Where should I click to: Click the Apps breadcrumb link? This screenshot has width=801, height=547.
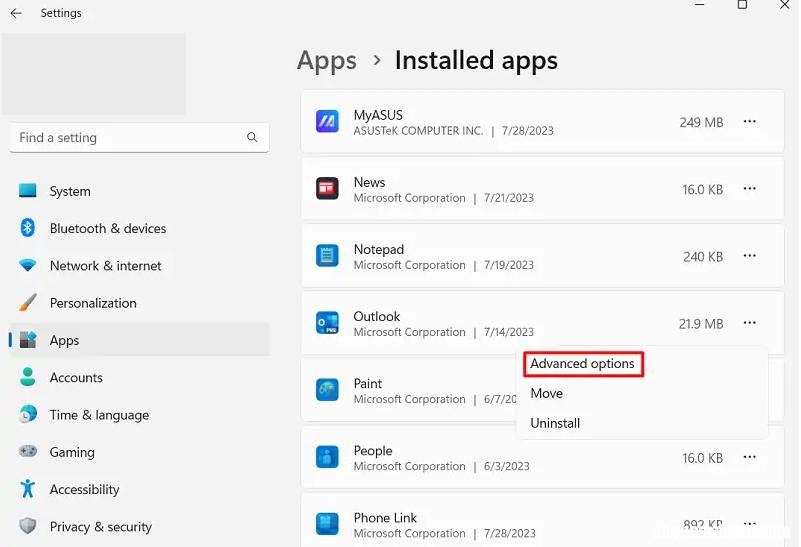click(x=327, y=61)
